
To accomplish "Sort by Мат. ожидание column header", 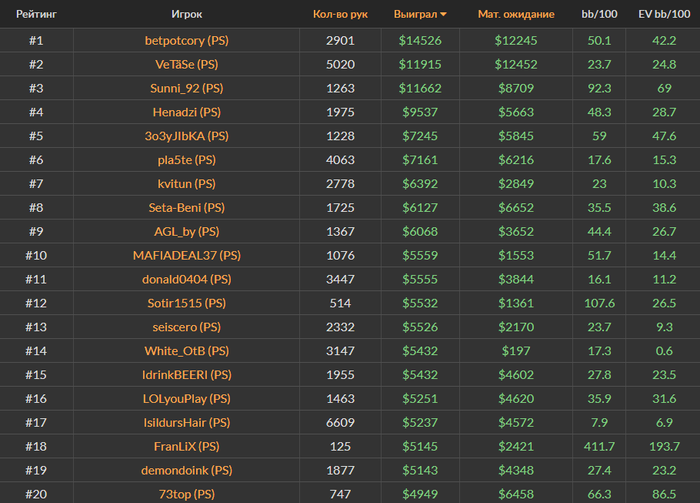I will [x=516, y=14].
